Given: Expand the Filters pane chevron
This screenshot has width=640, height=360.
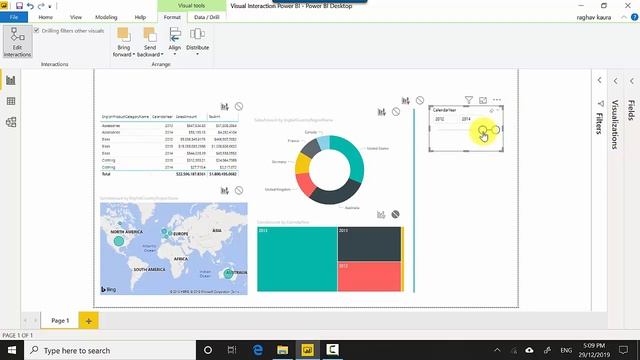Looking at the screenshot, I should coord(599,80).
